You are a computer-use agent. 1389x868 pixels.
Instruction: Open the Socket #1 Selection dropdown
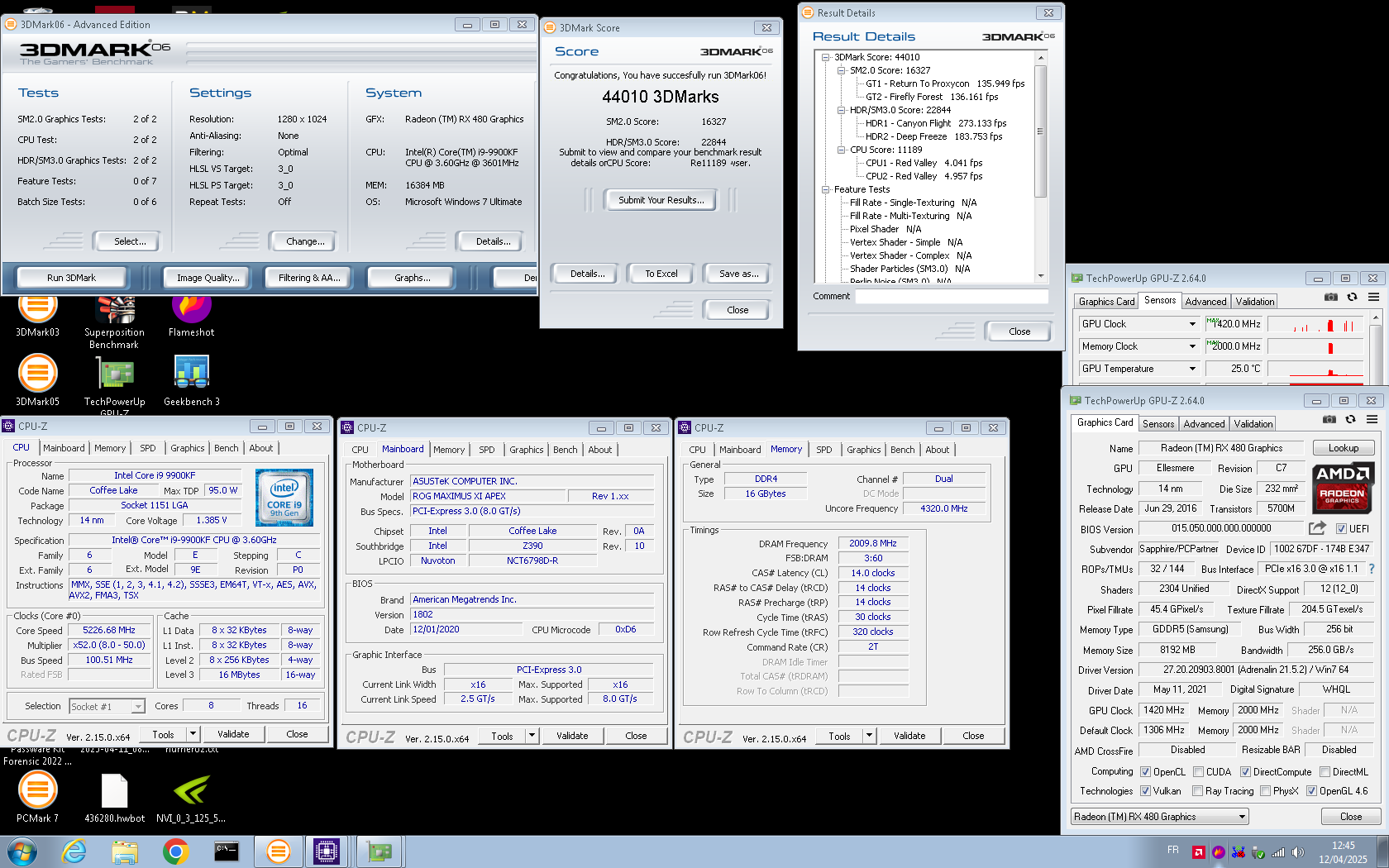[107, 707]
